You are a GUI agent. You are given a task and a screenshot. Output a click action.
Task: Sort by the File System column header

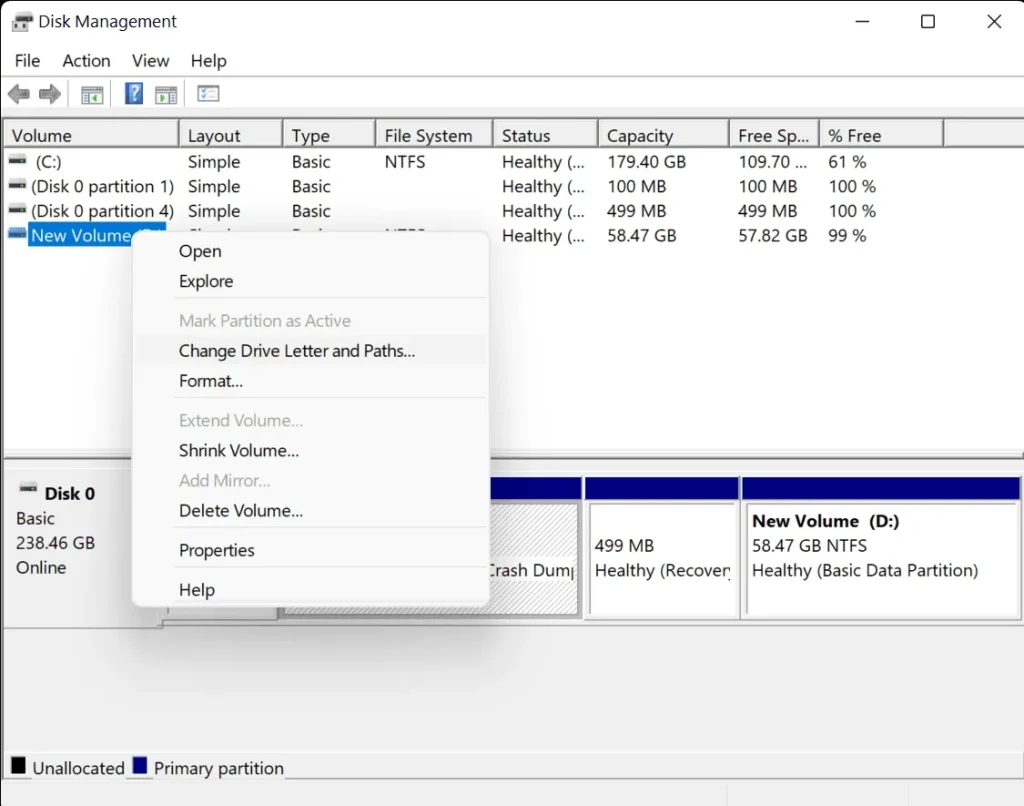(434, 135)
